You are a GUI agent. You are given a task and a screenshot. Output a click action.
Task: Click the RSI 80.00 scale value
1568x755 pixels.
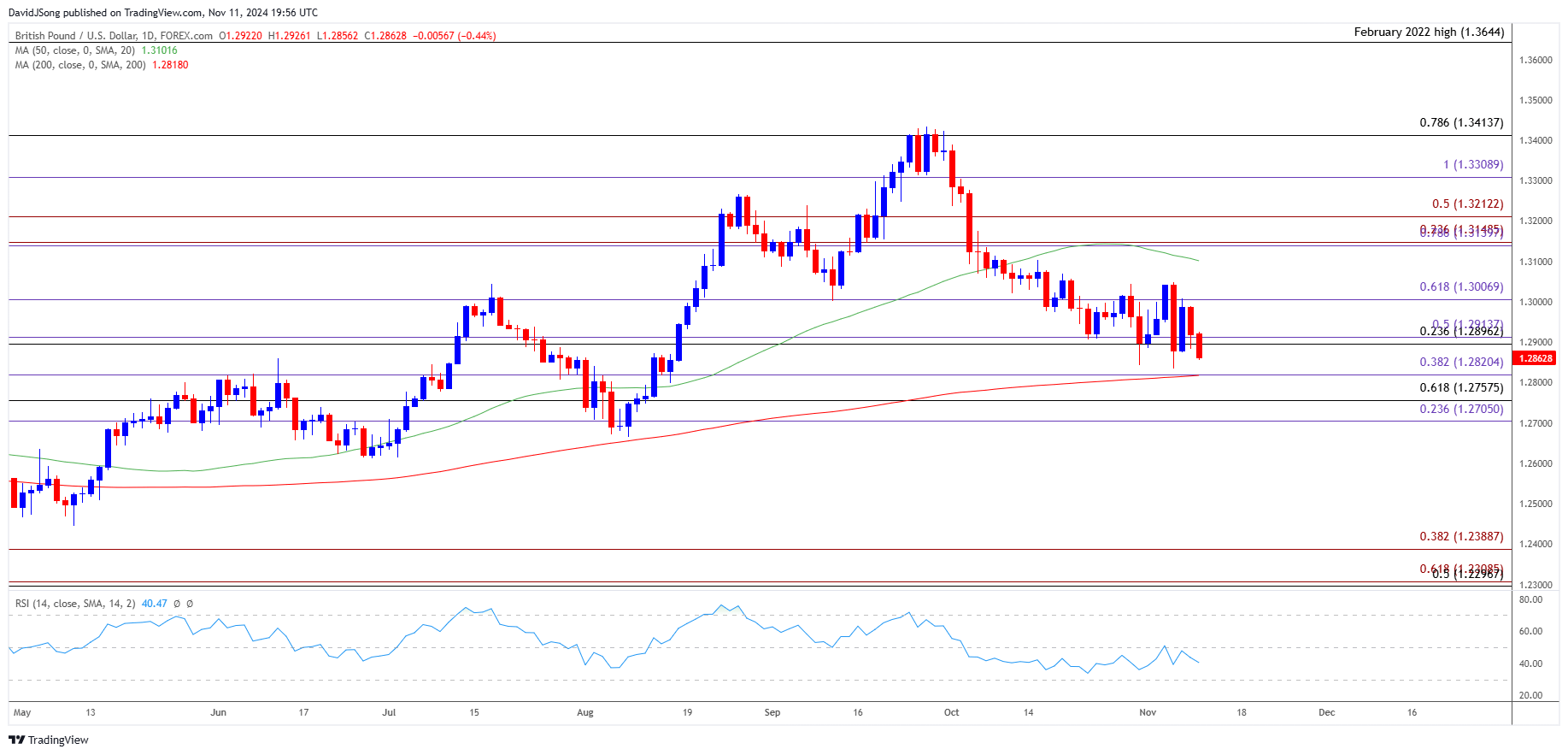[x=1530, y=599]
